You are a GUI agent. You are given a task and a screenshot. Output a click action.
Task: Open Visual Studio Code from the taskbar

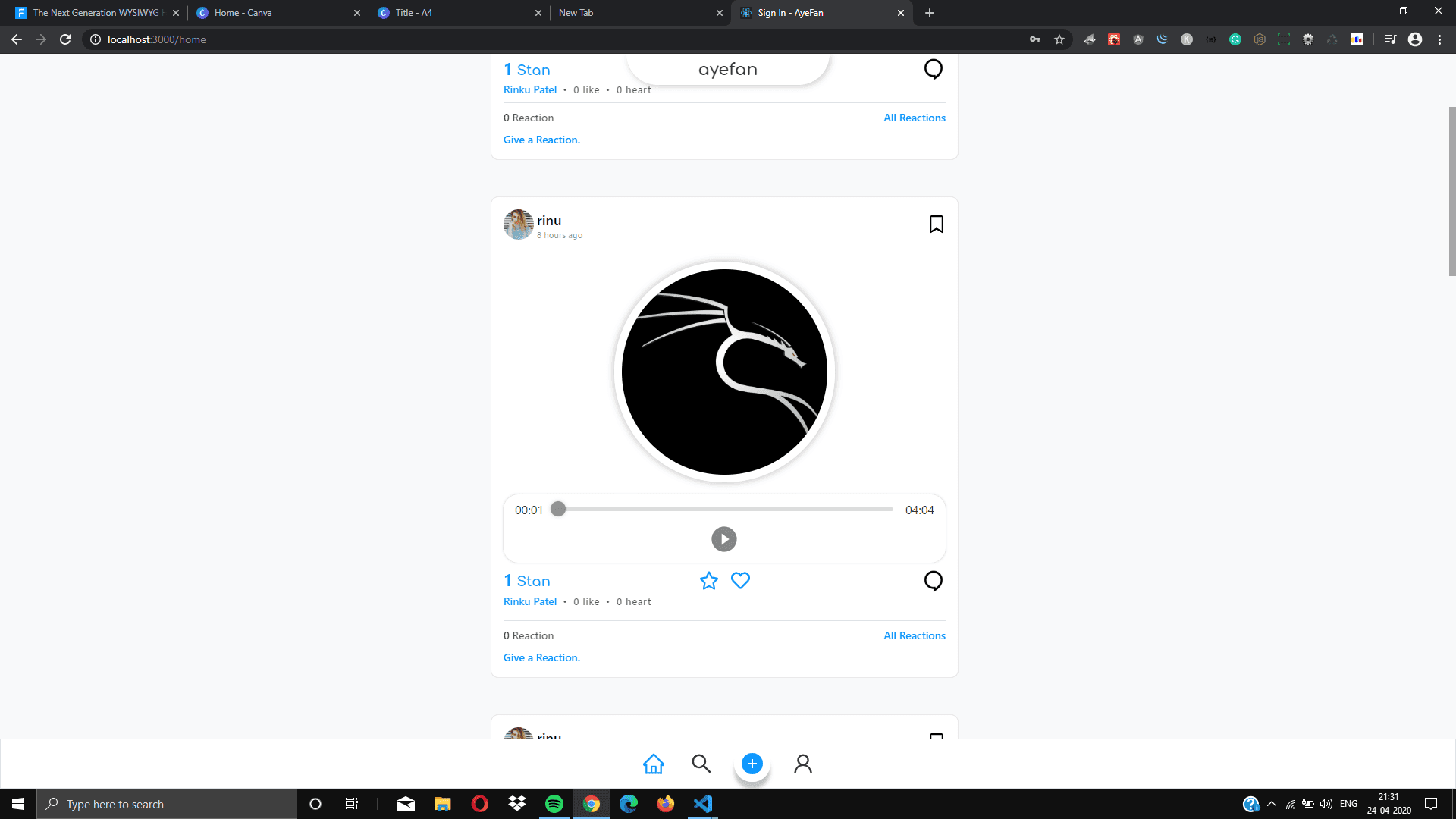click(x=703, y=804)
